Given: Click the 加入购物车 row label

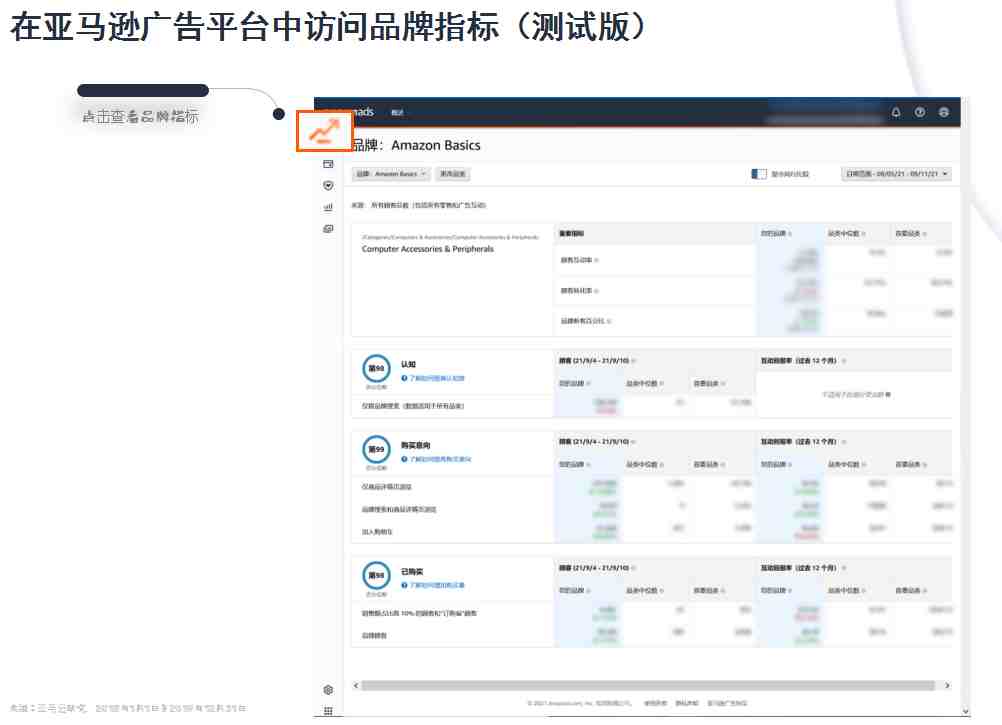Looking at the screenshot, I should point(377,532).
